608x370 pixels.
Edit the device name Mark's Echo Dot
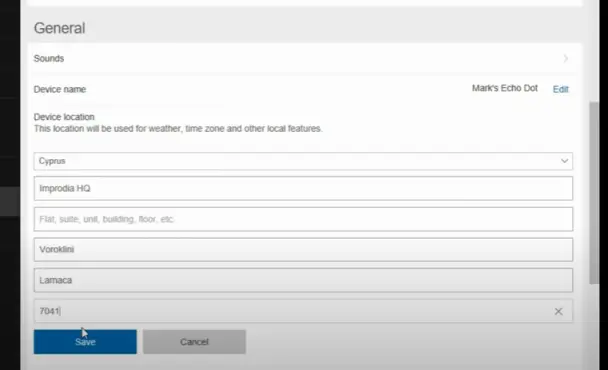[x=561, y=89]
